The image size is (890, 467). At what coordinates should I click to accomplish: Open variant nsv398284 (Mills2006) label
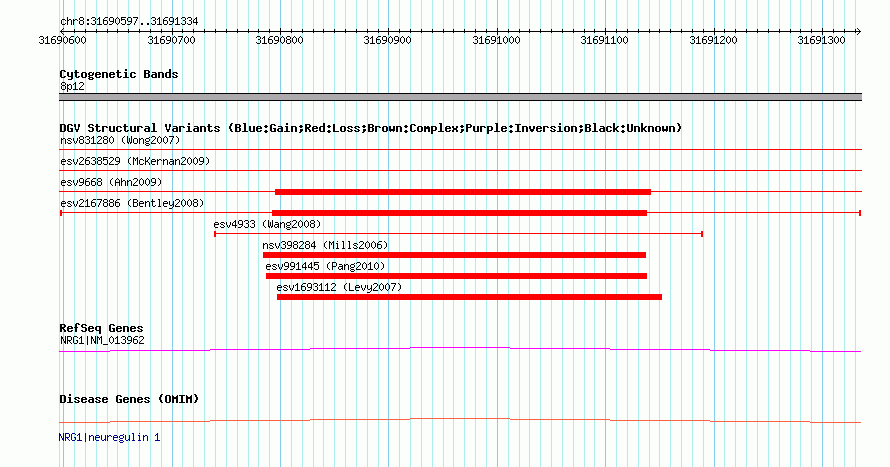click(325, 245)
